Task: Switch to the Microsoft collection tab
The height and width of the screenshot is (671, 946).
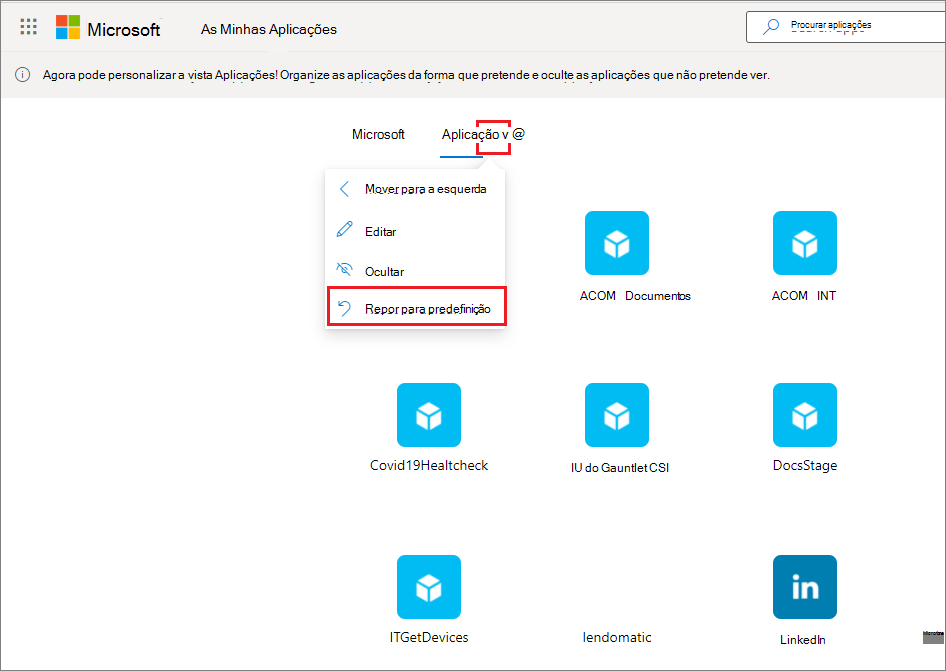Action: 378,134
